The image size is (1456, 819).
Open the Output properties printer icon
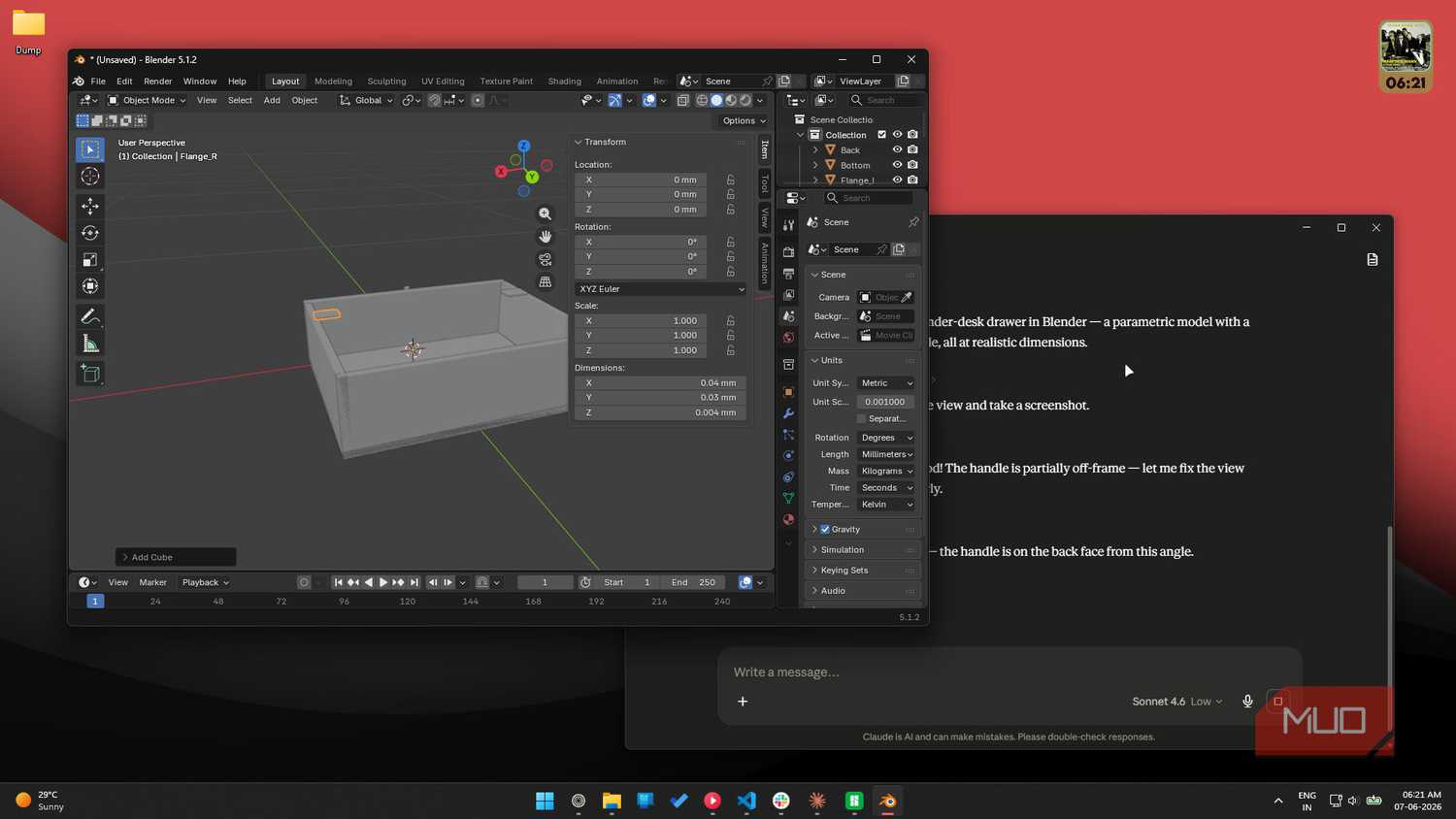pyautogui.click(x=788, y=274)
